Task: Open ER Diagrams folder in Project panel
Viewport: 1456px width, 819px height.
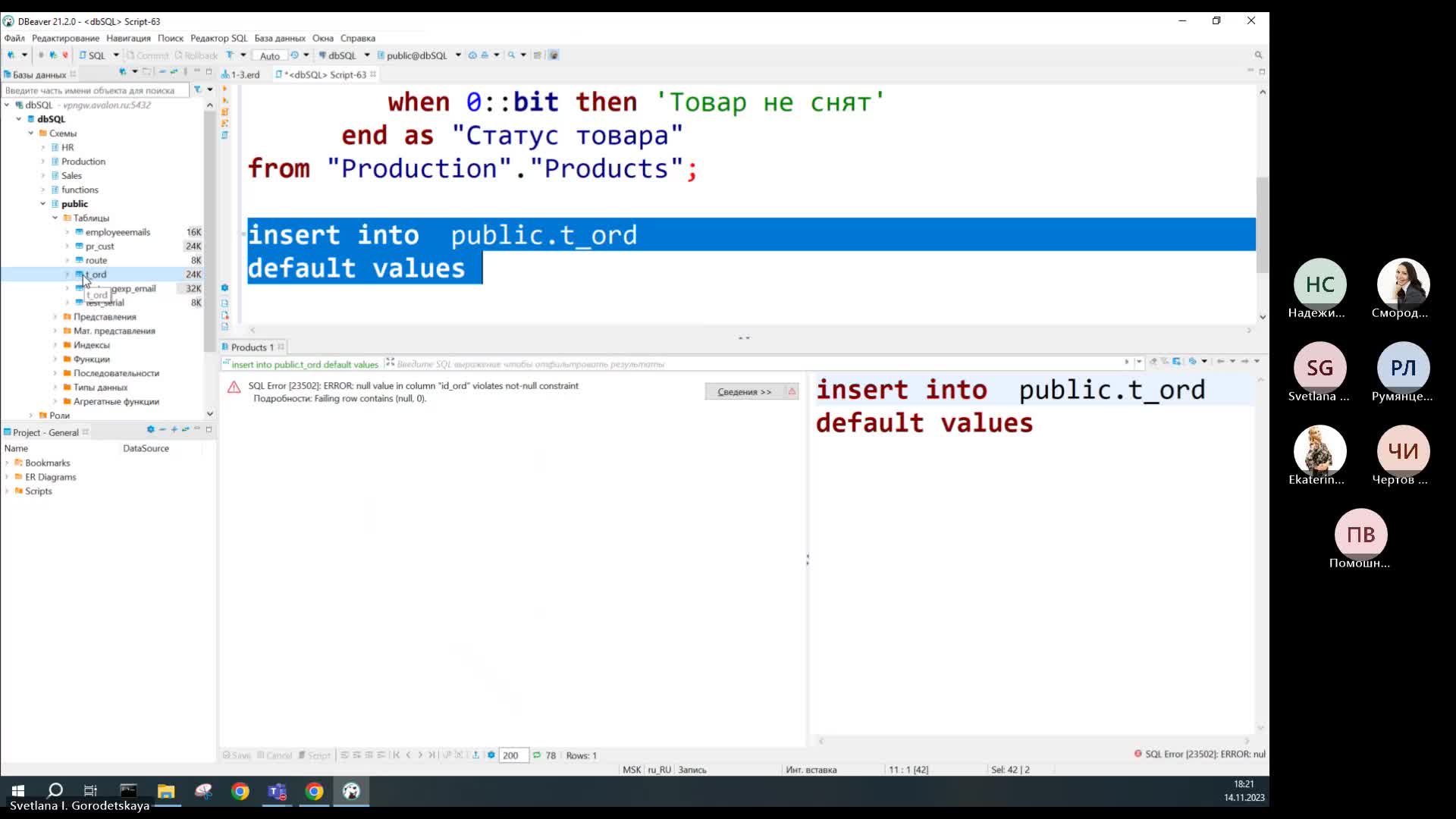Action: (50, 477)
